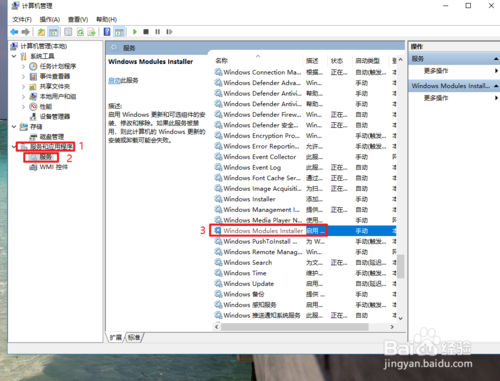Click the Refresh toolbar icon
The image size is (500, 381).
[80, 32]
